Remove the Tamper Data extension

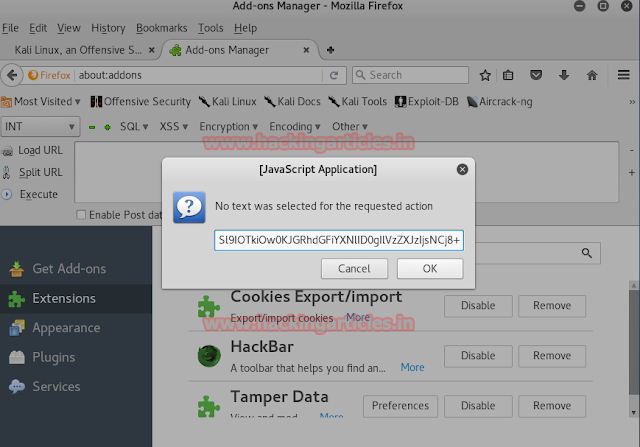(552, 406)
